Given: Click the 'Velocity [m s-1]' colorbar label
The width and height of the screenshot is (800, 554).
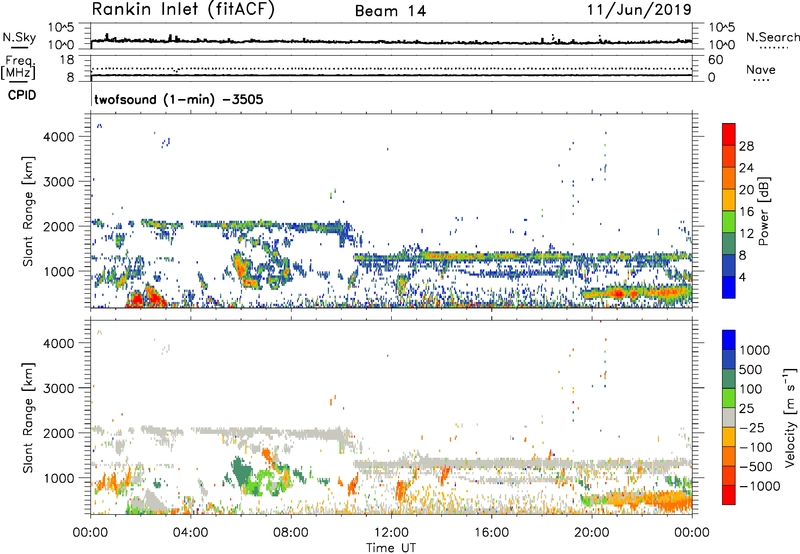Looking at the screenshot, I should [x=790, y=417].
